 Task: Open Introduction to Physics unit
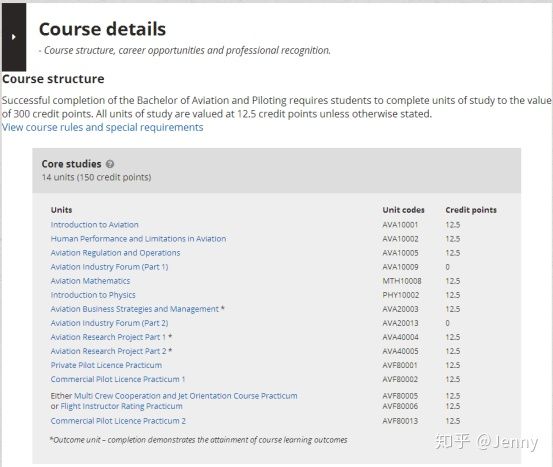[x=93, y=295]
